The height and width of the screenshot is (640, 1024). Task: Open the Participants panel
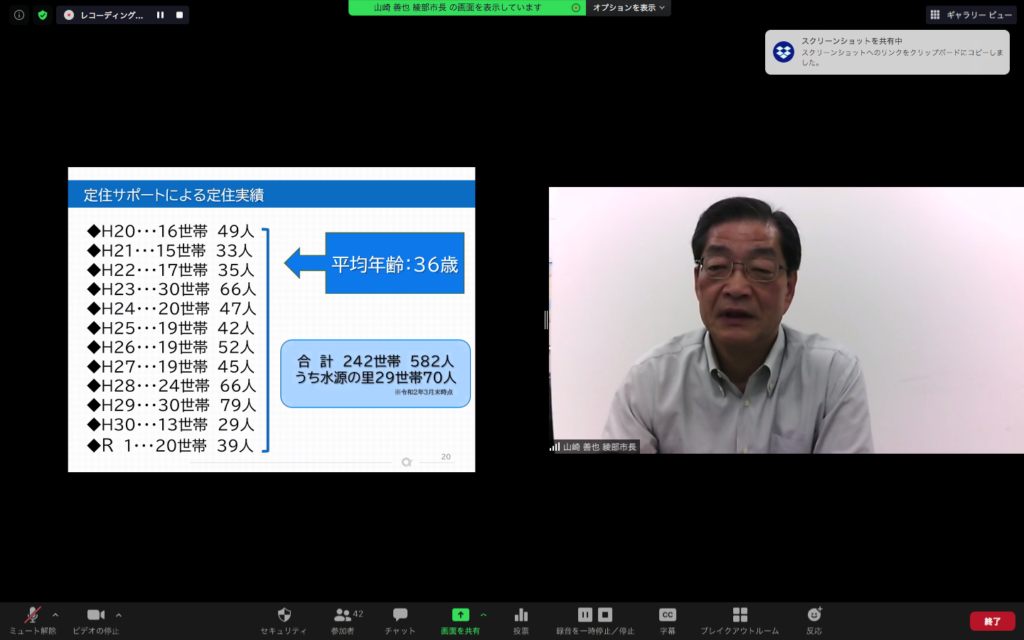click(x=343, y=615)
